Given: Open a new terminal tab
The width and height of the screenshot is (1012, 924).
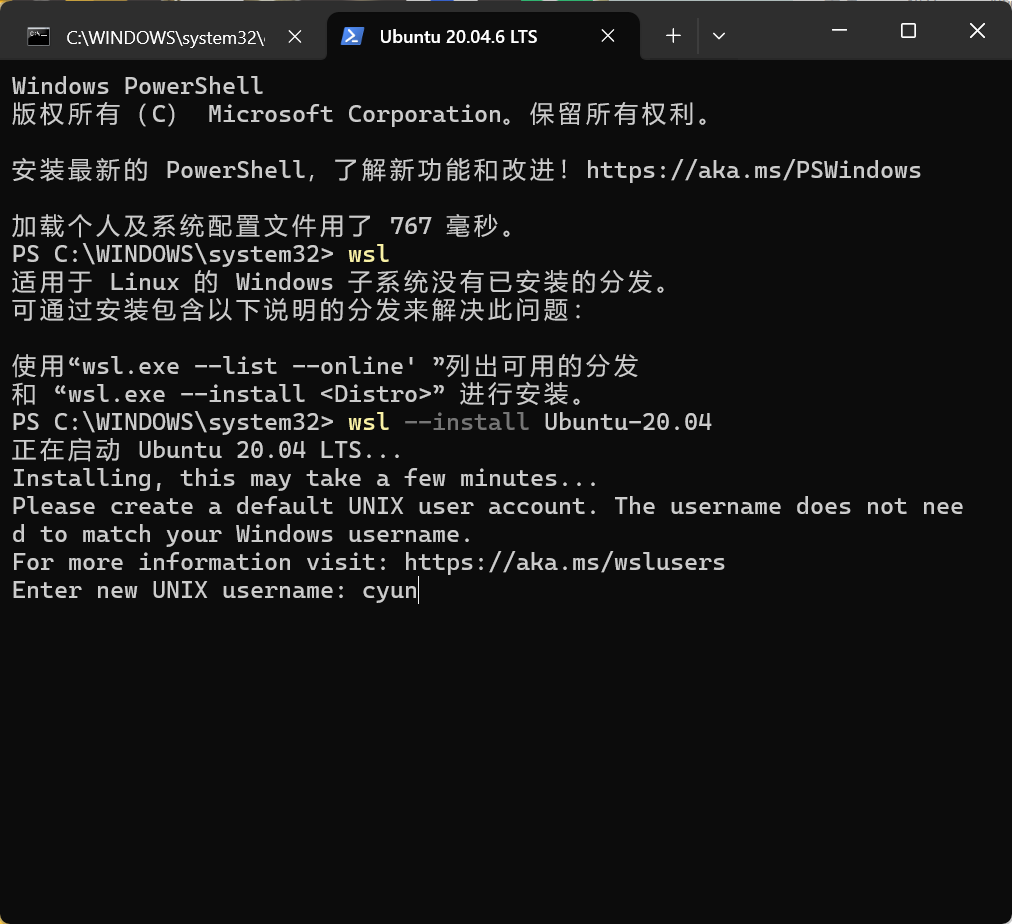Looking at the screenshot, I should 673,35.
